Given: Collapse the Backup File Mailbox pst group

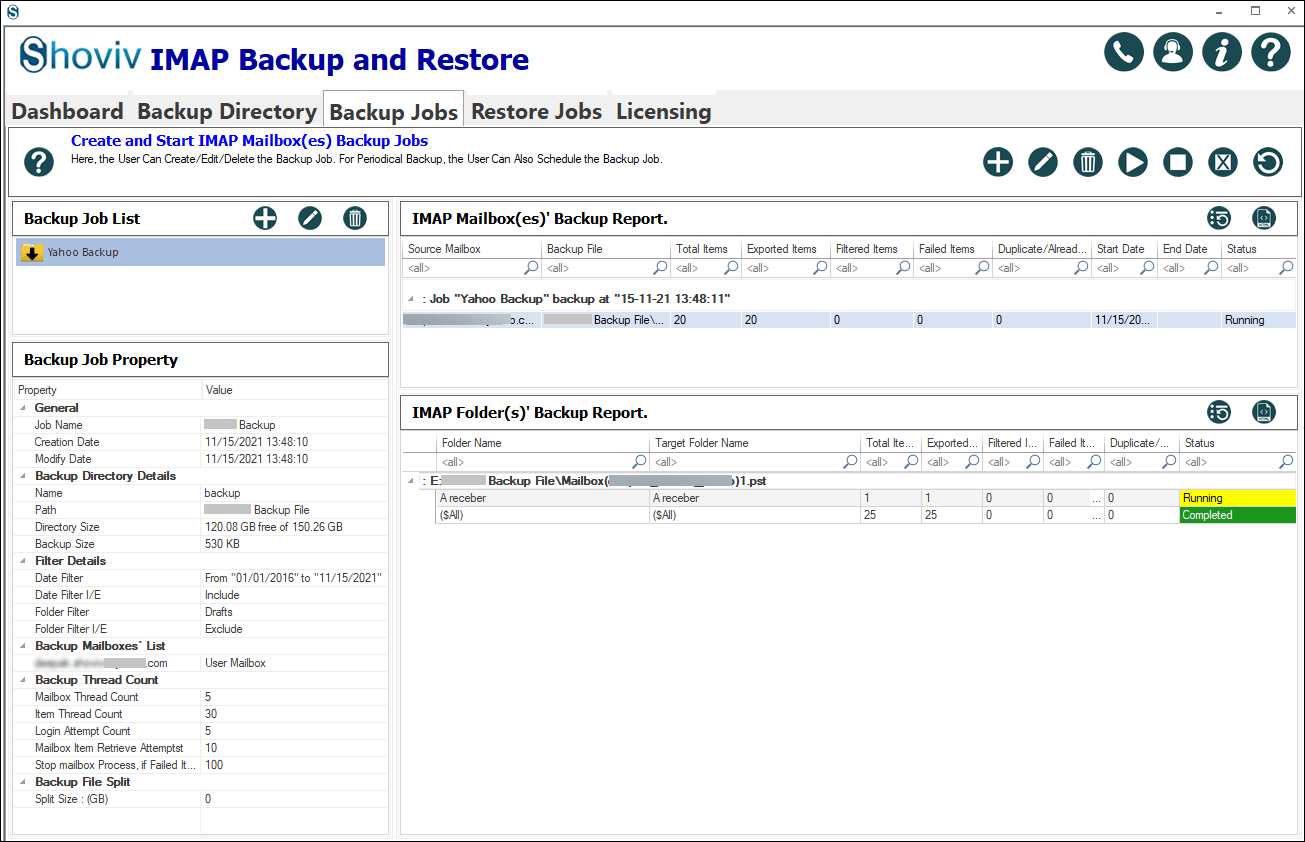Looking at the screenshot, I should coord(412,481).
